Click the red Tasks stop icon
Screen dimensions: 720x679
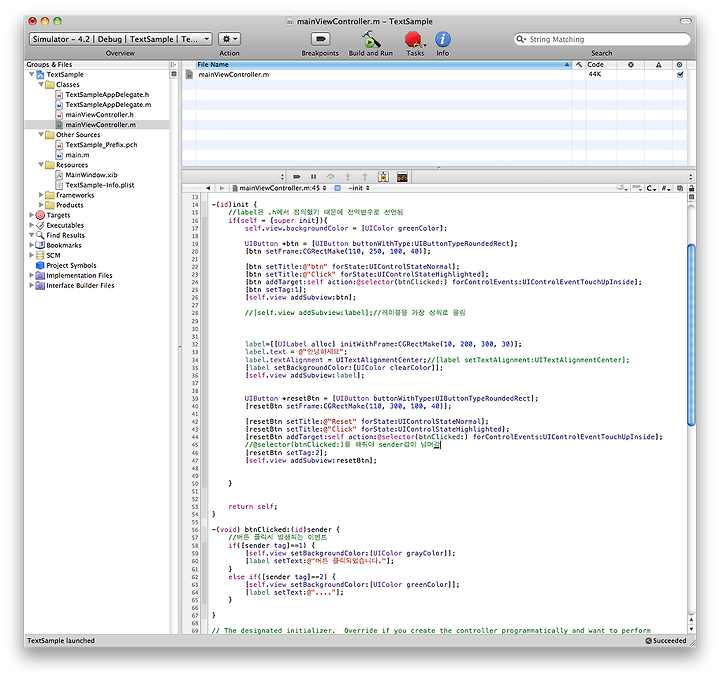pyautogui.click(x=414, y=39)
